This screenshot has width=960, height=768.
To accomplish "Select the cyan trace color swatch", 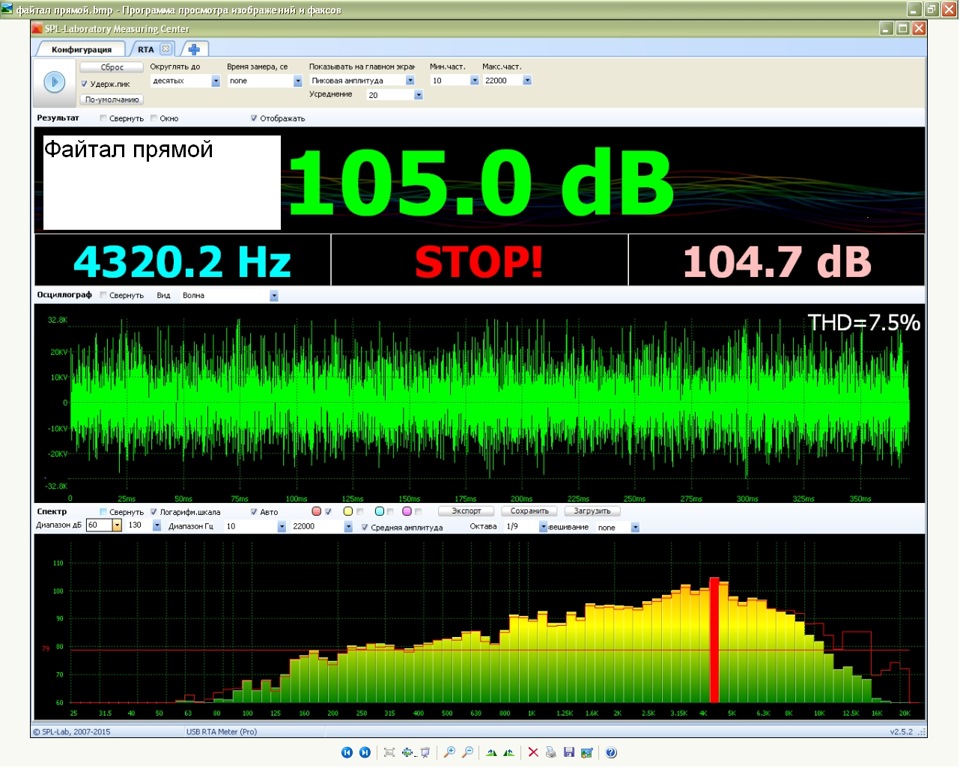I will (379, 511).
